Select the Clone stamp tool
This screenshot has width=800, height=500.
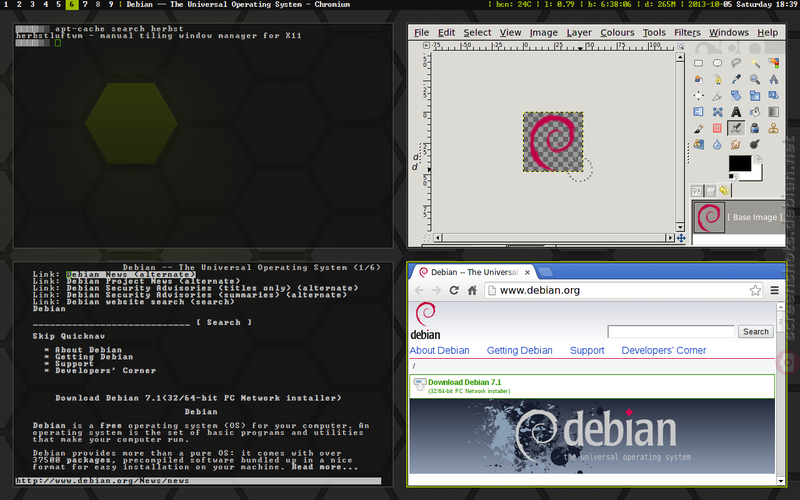point(773,128)
